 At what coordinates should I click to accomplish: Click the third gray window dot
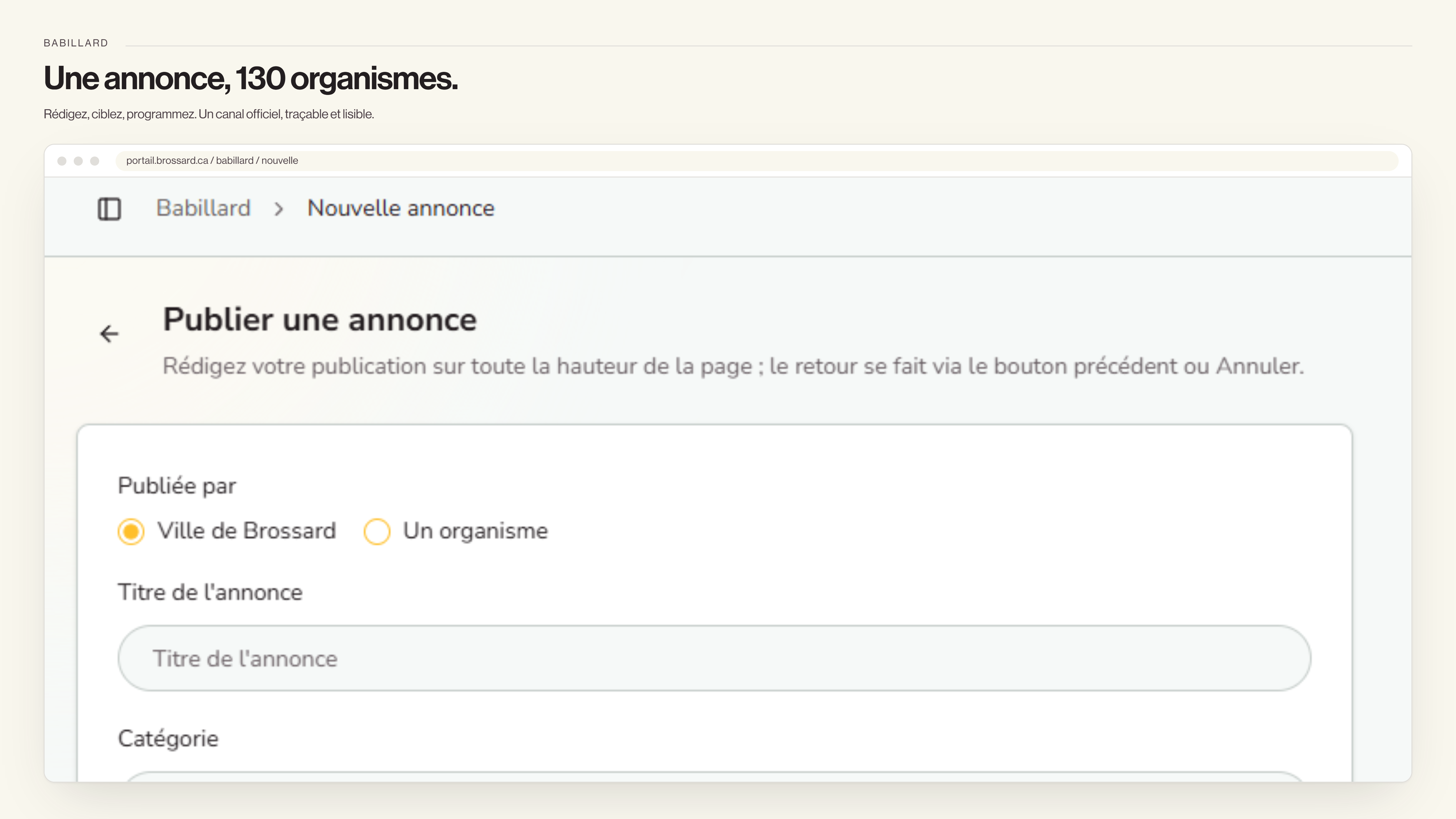pyautogui.click(x=95, y=161)
